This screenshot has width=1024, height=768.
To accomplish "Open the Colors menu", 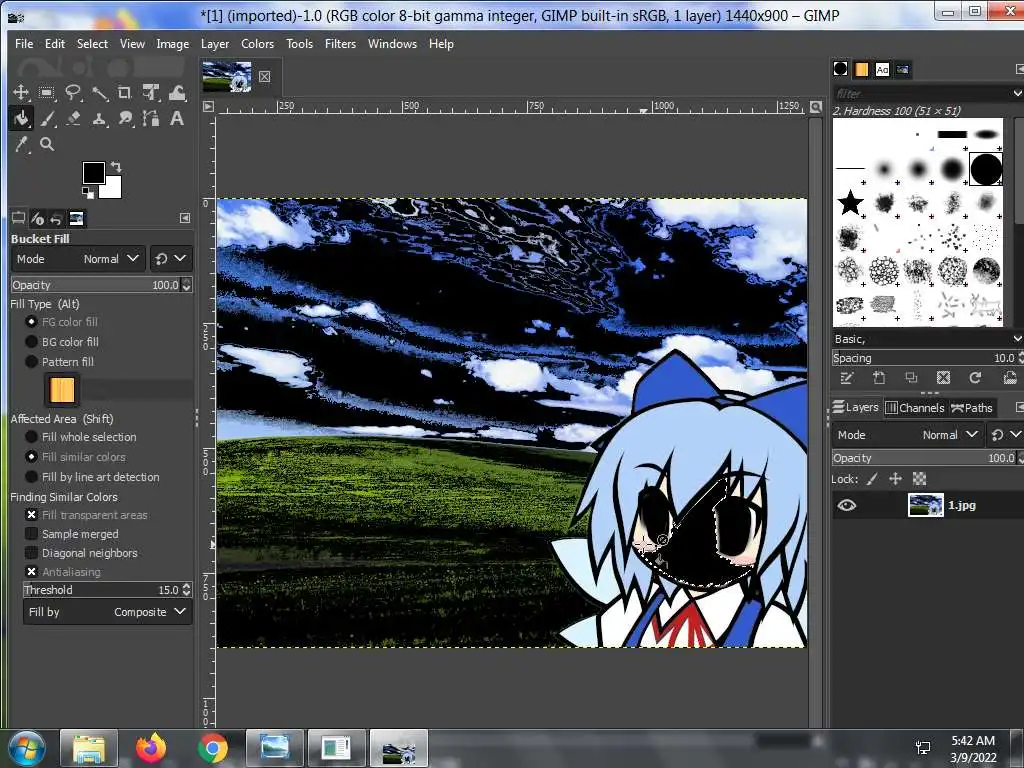I will click(257, 44).
